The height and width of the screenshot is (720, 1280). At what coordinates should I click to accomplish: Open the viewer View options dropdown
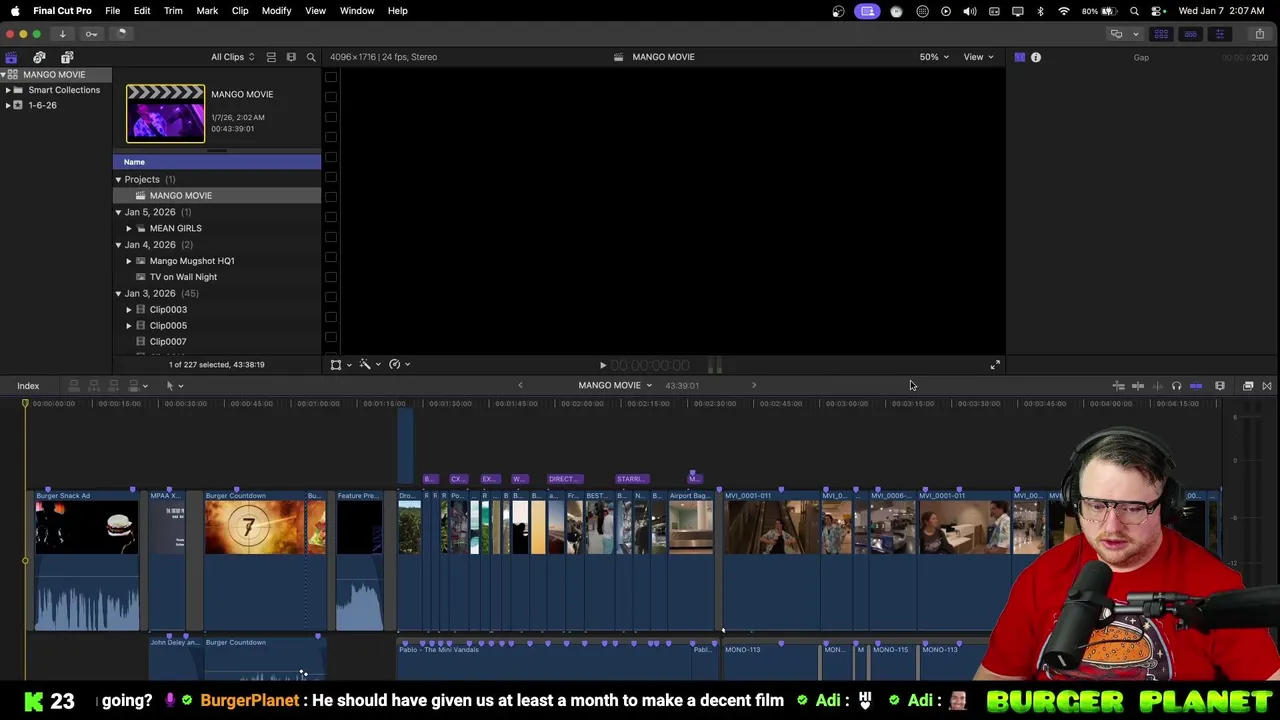[x=978, y=57]
